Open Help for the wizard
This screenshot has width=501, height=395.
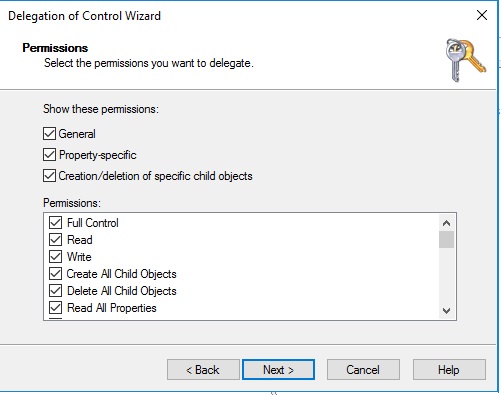[449, 369]
